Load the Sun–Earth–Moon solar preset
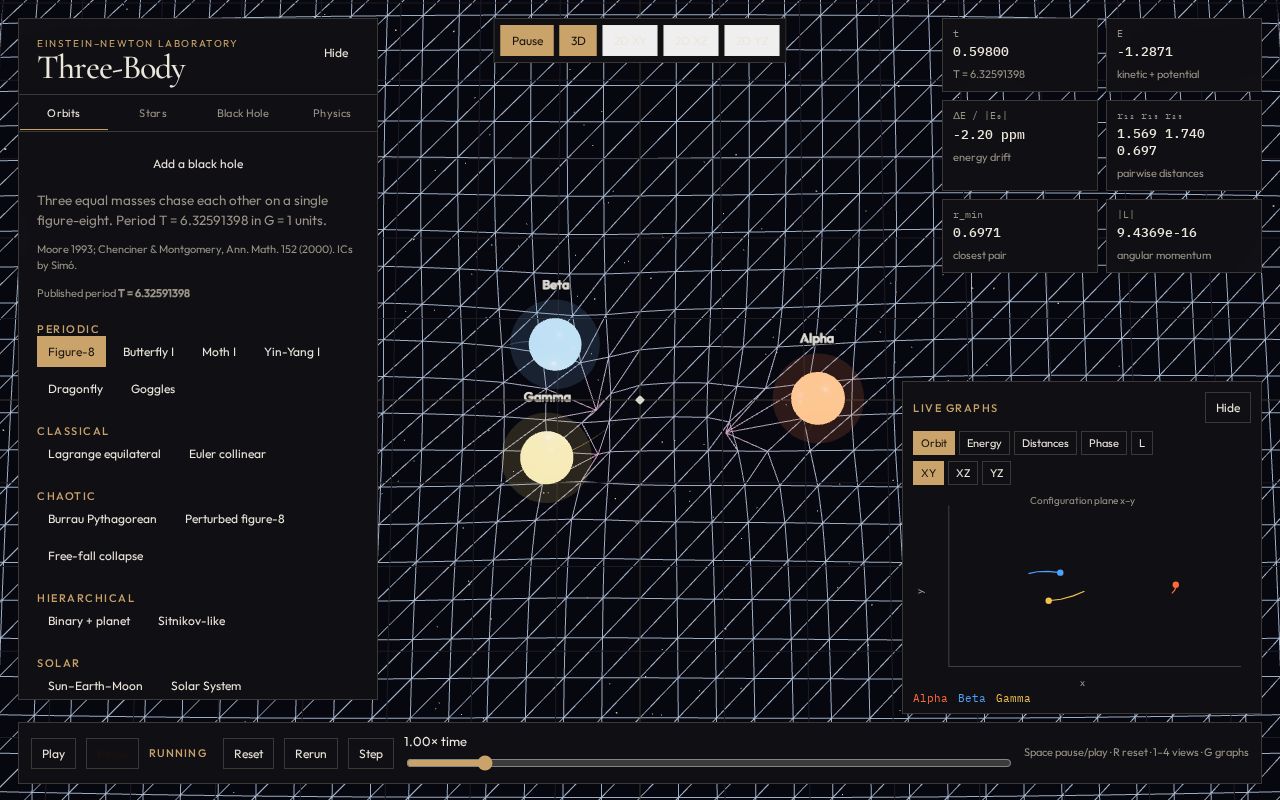This screenshot has width=1280, height=800. point(95,686)
